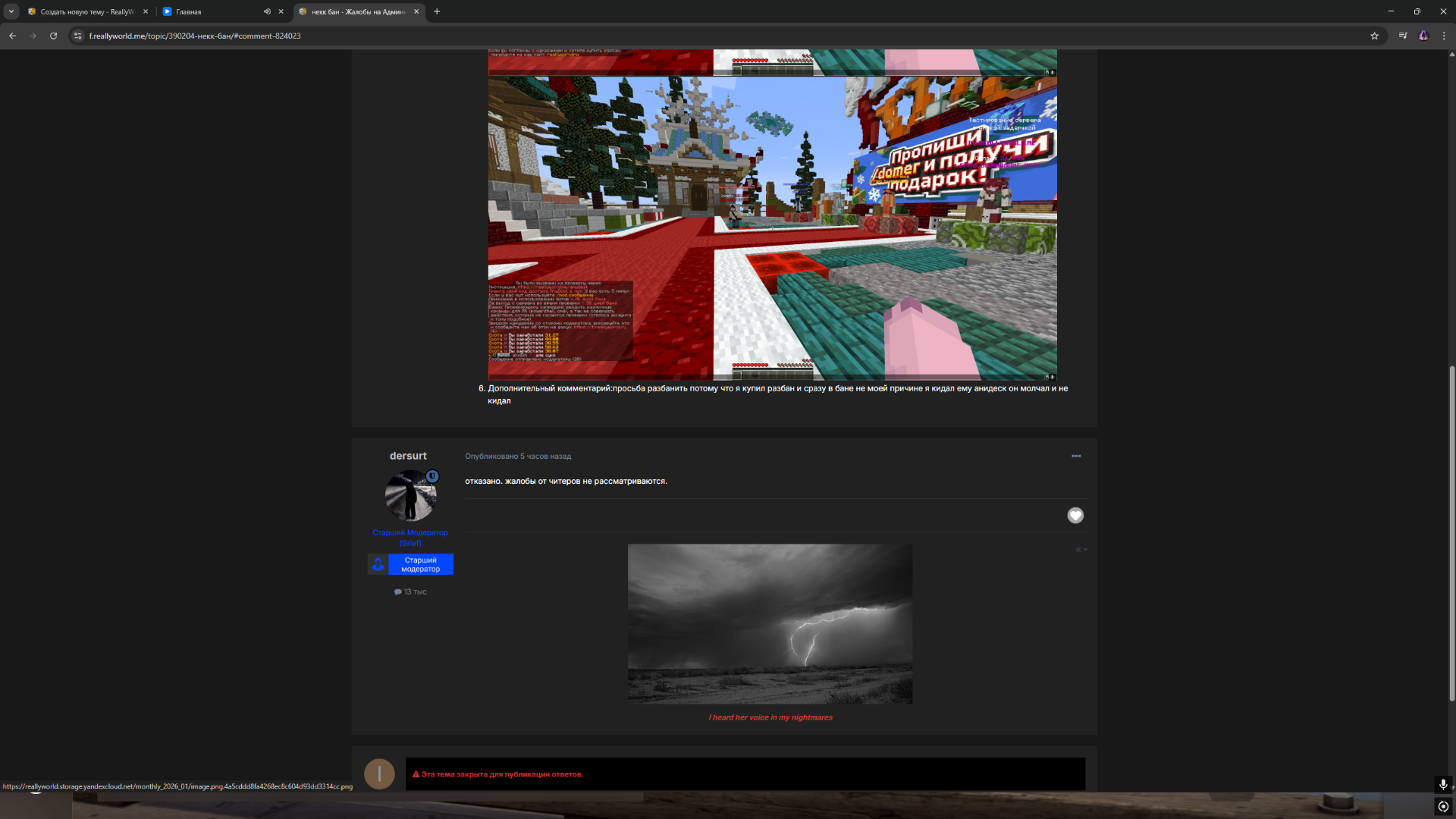Open the tab search dropdown arrow
Viewport: 1456px width, 819px height.
pyautogui.click(x=11, y=11)
